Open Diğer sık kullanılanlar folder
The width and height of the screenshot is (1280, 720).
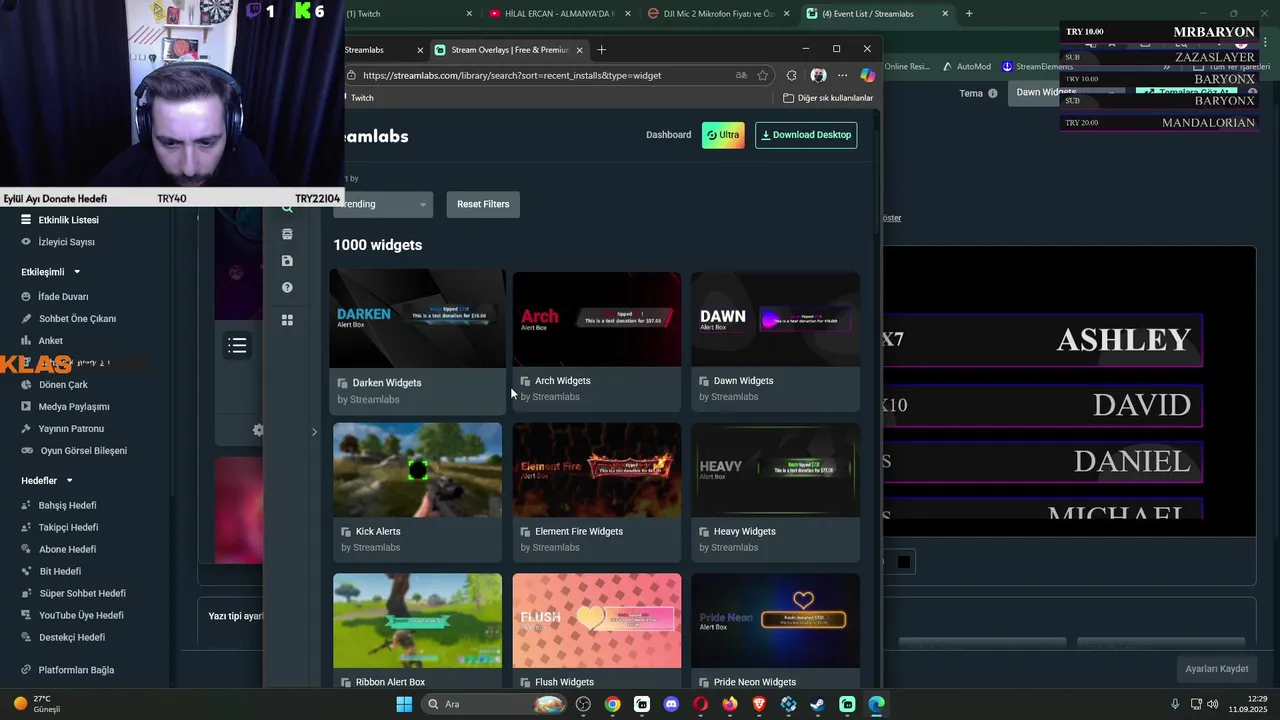tap(828, 98)
